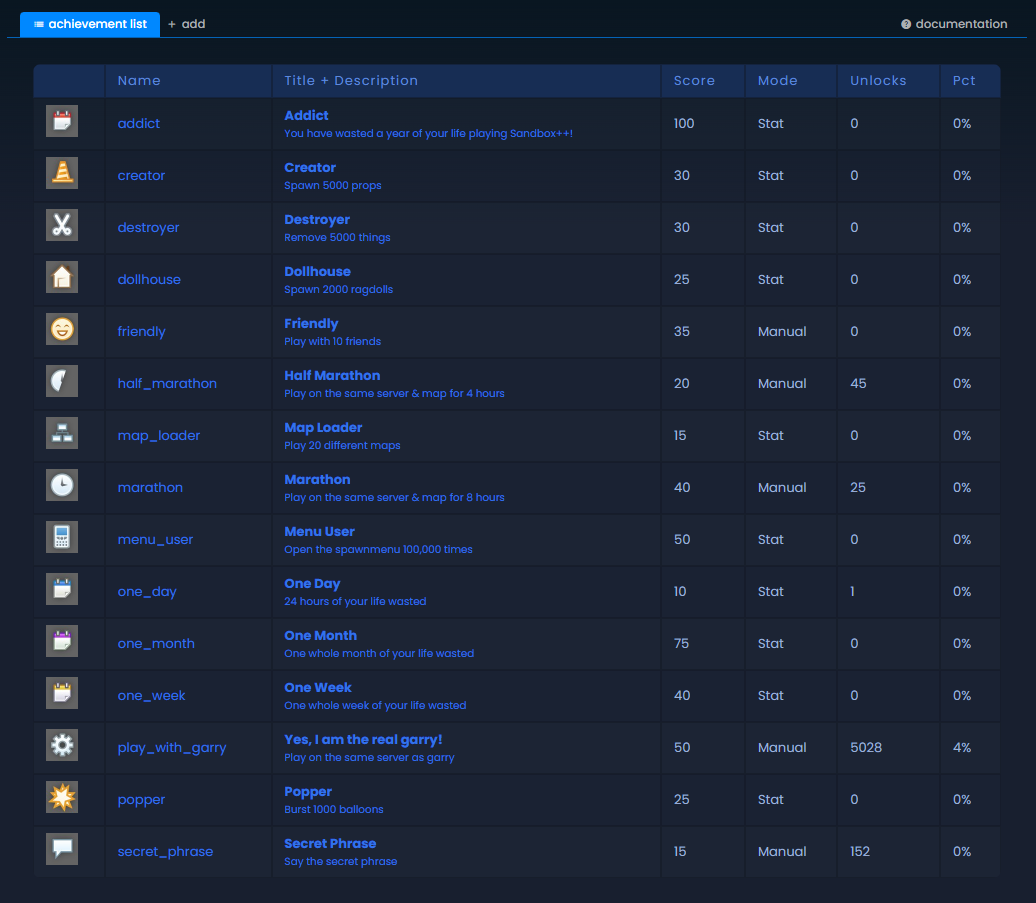Click the house icon for dollhouse

click(62, 277)
